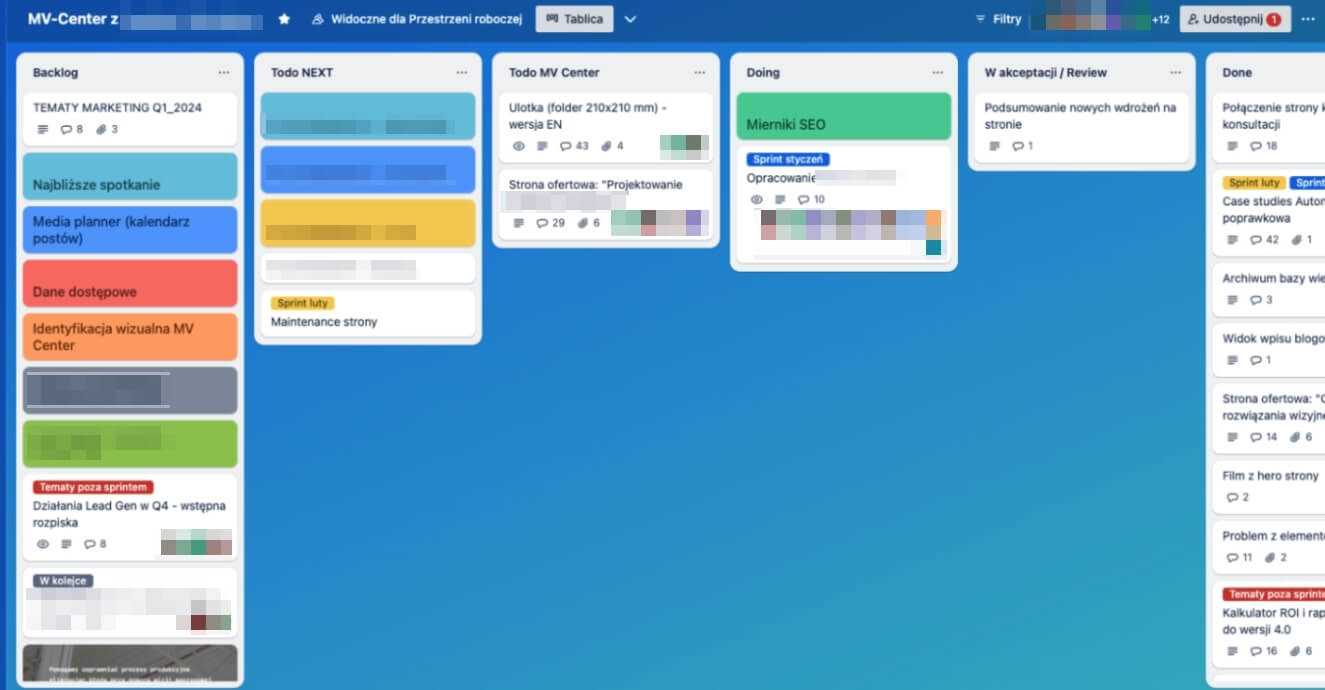Open the Widok wpisu blogo card
This screenshot has height=690, width=1325.
(1270, 349)
